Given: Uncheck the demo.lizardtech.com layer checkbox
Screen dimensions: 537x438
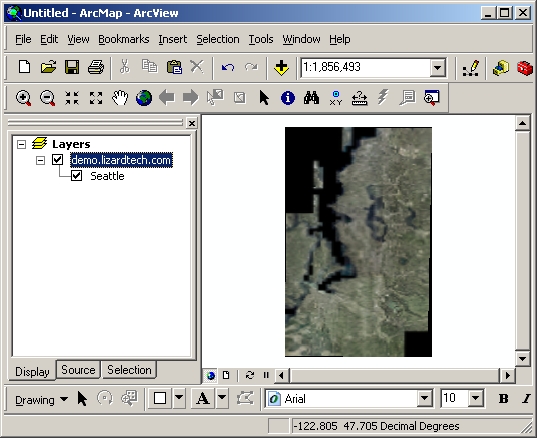Looking at the screenshot, I should coord(58,160).
